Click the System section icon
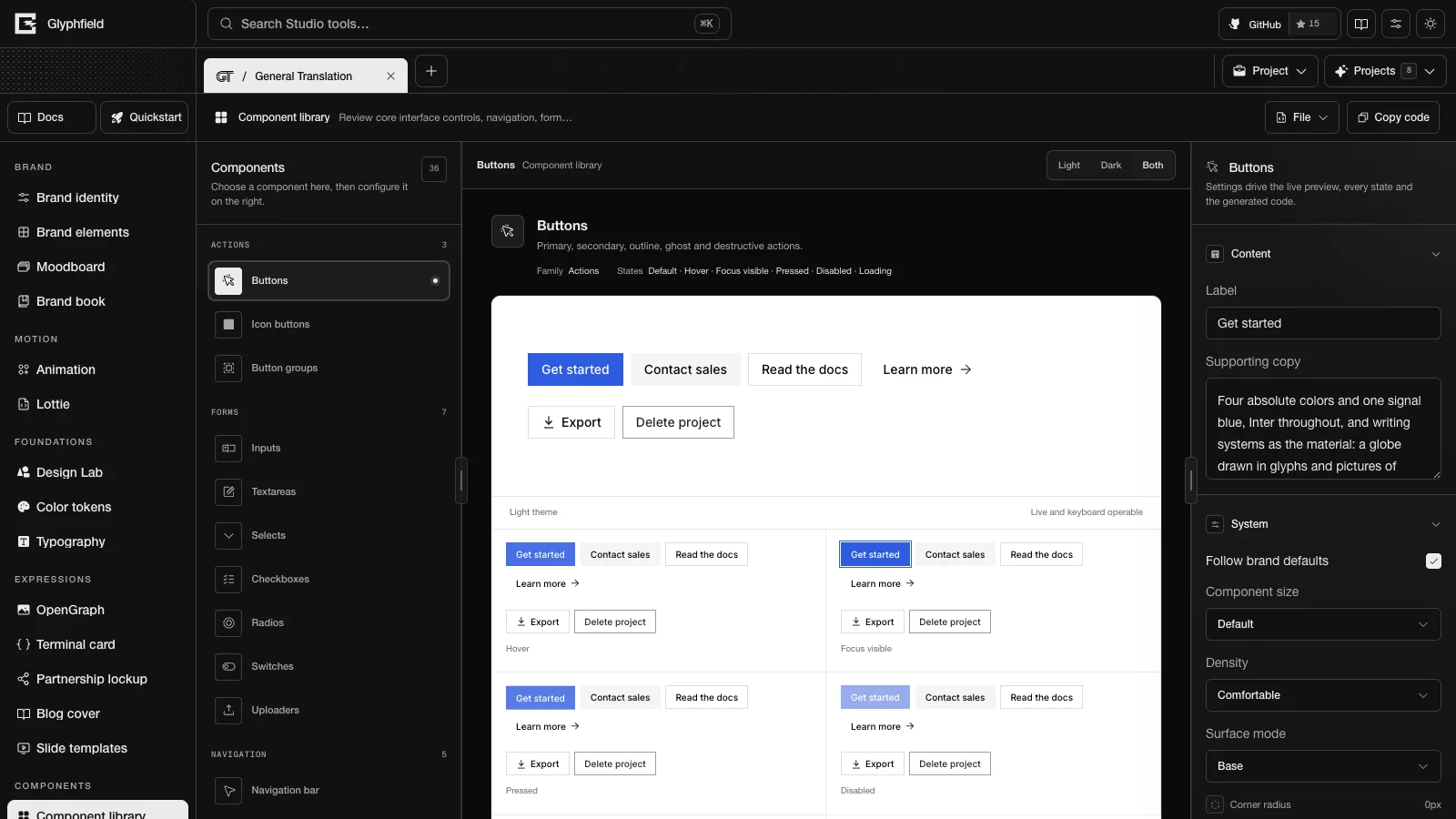The width and height of the screenshot is (1456, 819). 1215,524
